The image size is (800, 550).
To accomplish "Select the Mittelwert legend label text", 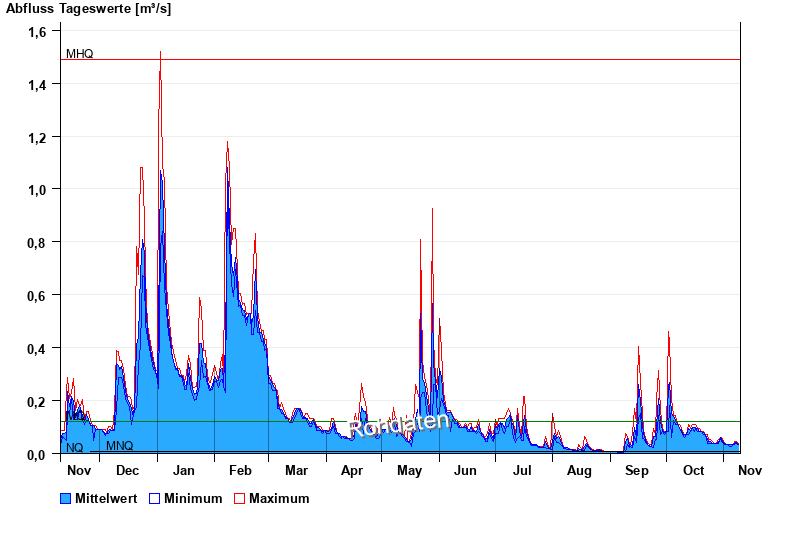I will coord(107,498).
